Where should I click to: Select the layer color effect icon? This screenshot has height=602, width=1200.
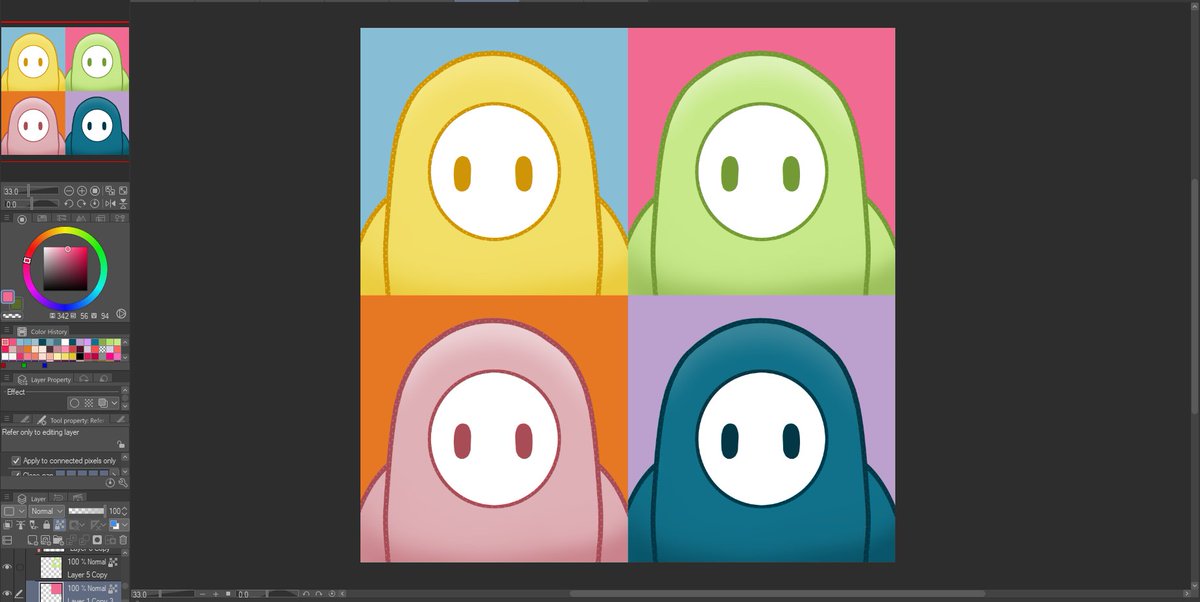(x=102, y=403)
